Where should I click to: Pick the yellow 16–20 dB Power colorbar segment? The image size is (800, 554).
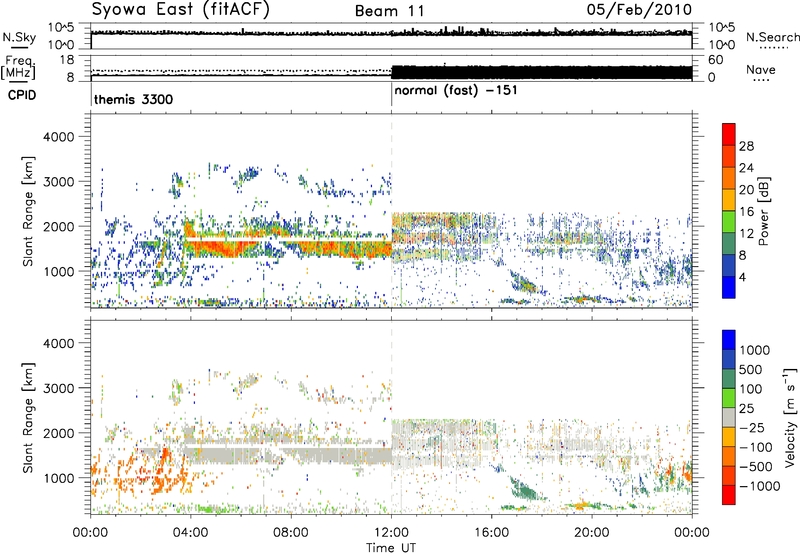[729, 199]
